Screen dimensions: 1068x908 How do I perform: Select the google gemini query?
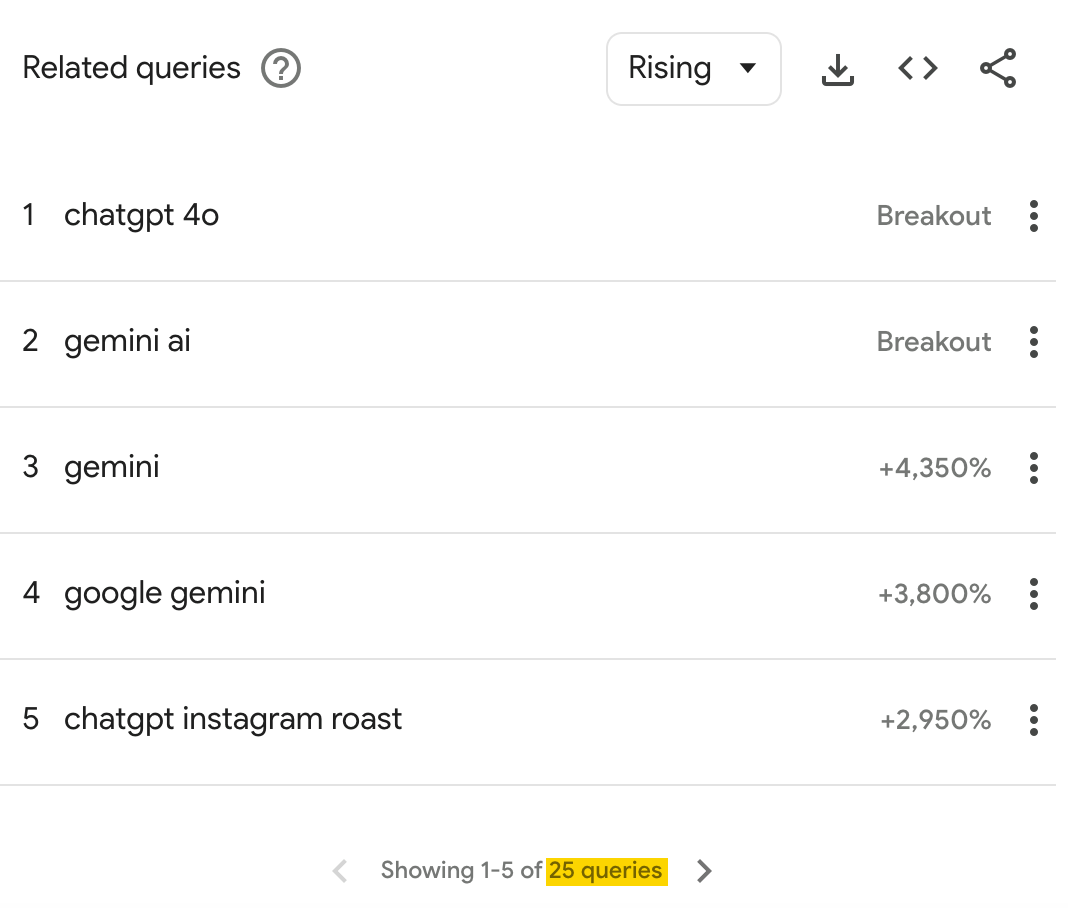coord(164,593)
